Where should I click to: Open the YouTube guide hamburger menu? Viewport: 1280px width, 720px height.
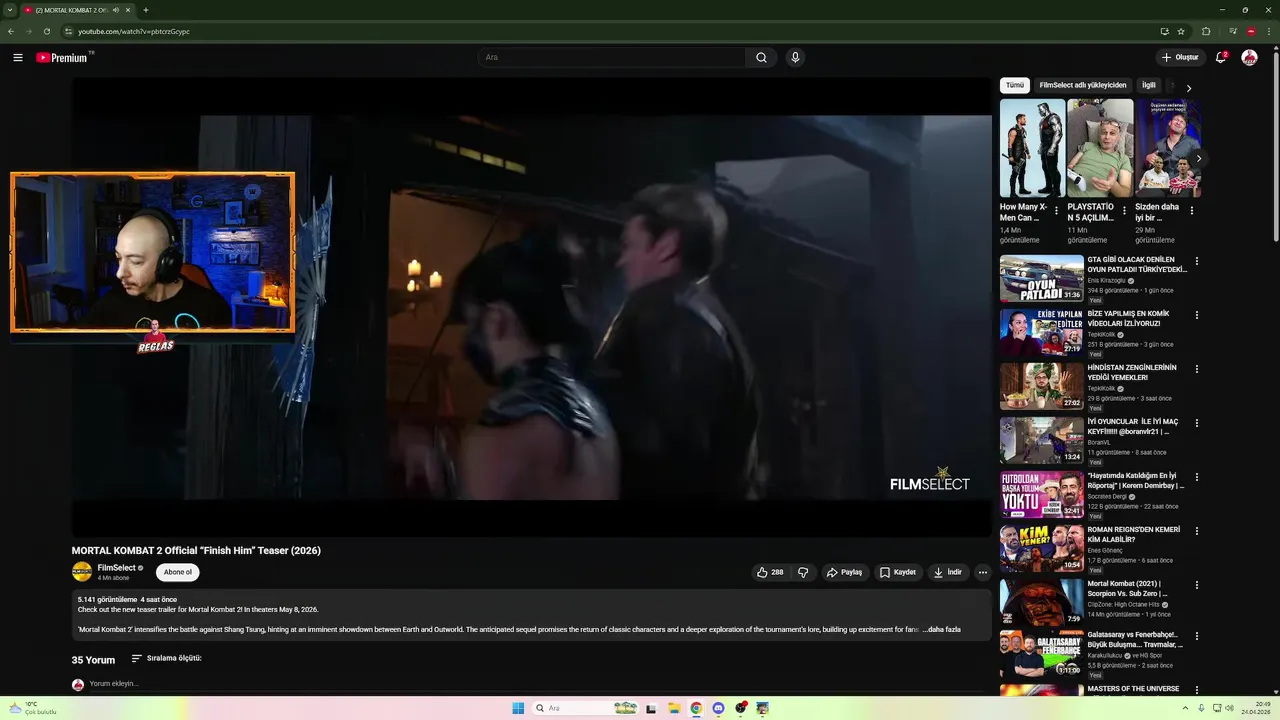pos(18,58)
